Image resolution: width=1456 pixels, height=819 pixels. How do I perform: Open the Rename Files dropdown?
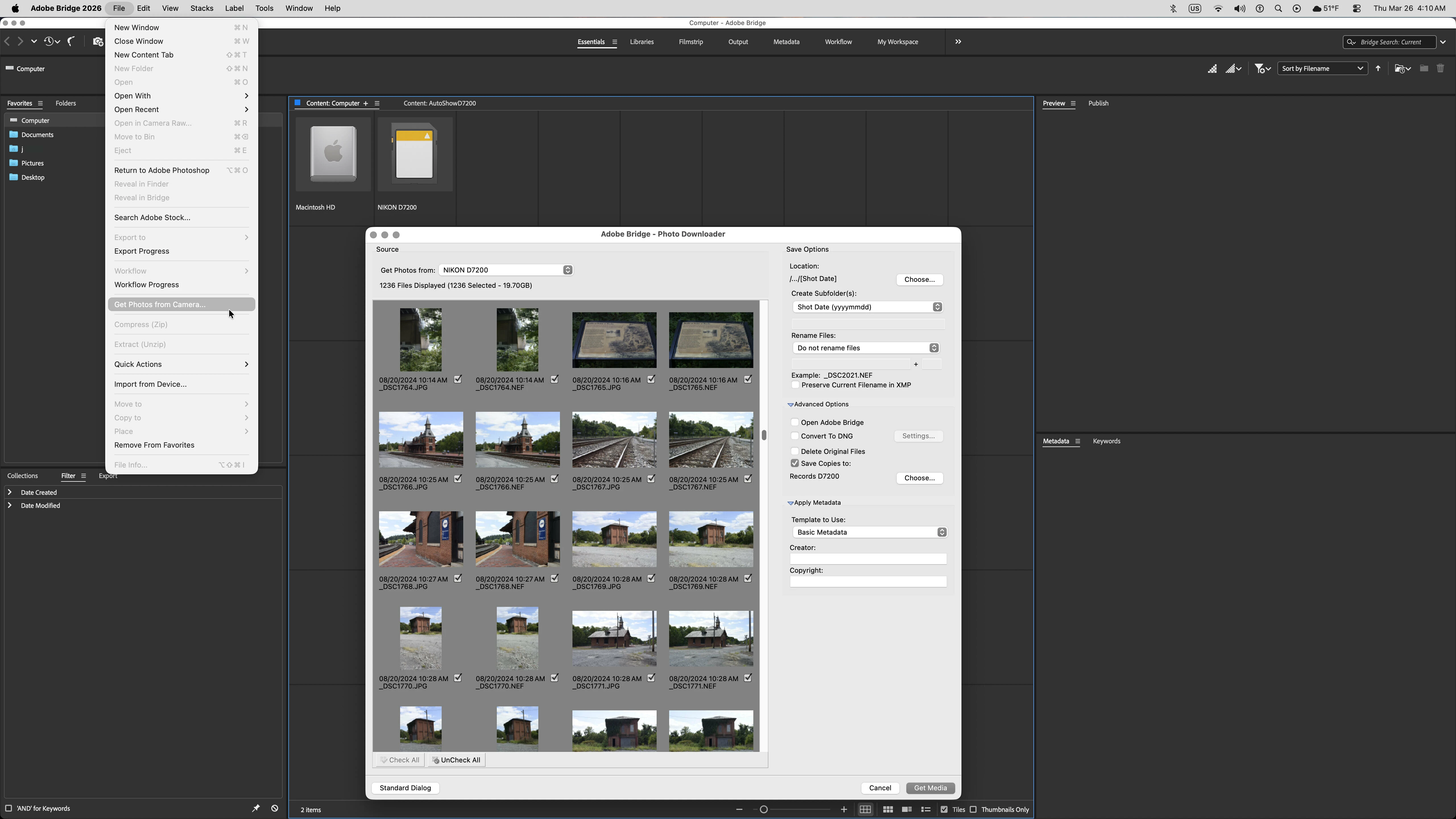[x=865, y=348]
